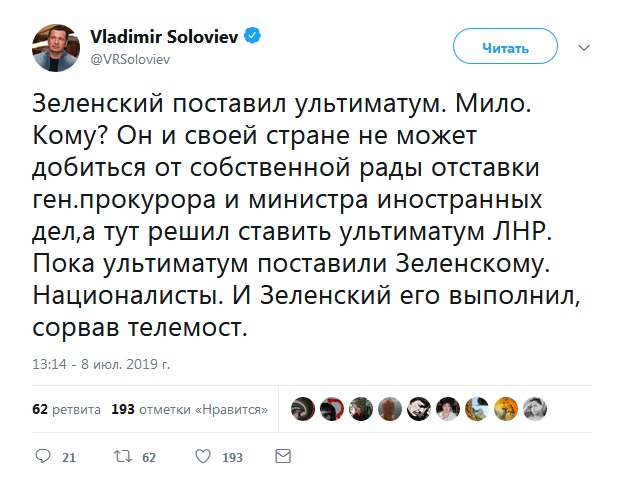Click the reply speech bubble icon
Screen dimensions: 630x486
(x=42, y=457)
